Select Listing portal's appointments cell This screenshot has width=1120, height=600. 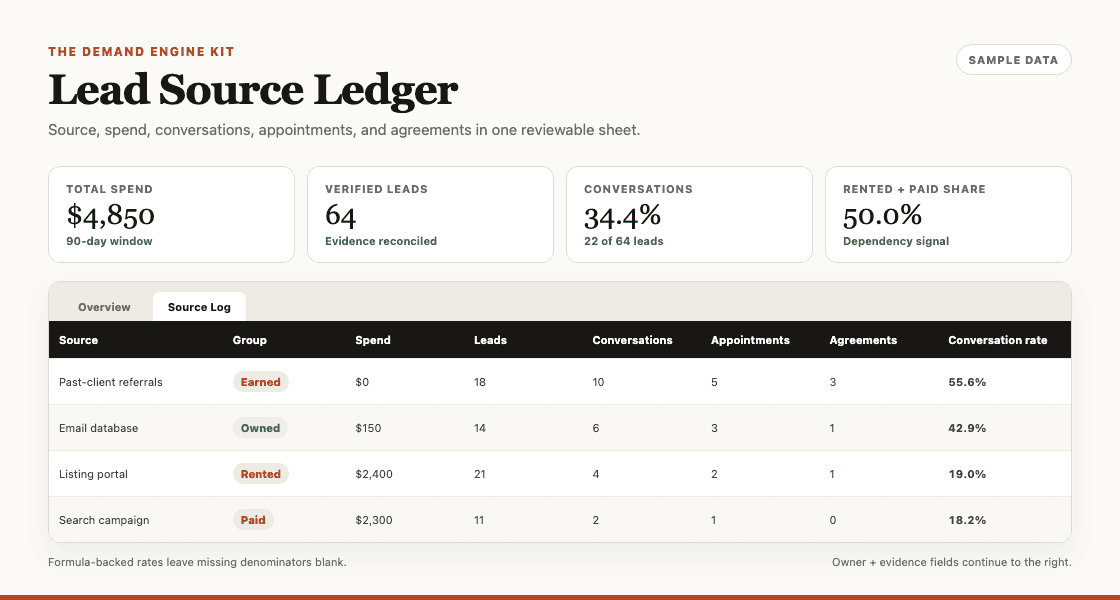[714, 474]
